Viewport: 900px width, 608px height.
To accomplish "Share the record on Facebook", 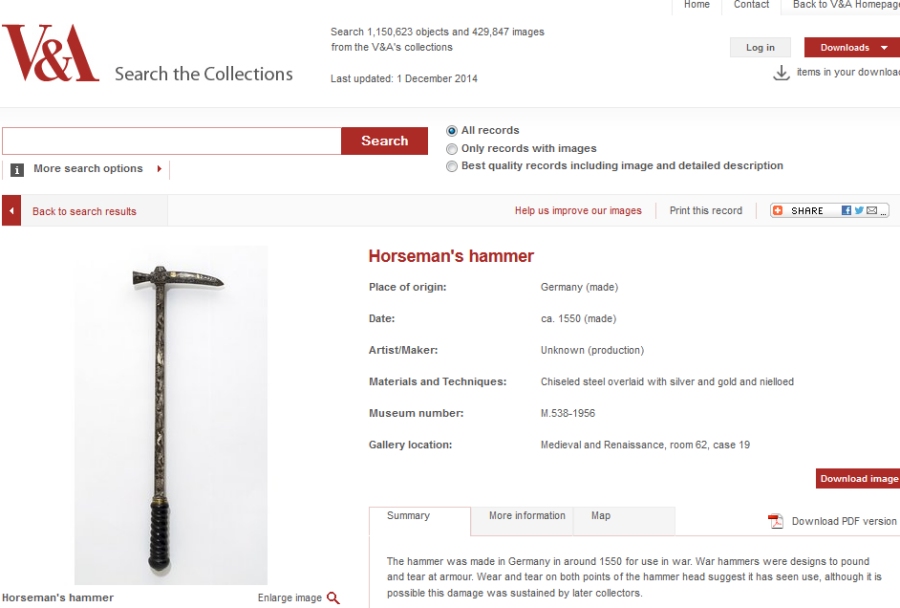I will [x=846, y=211].
